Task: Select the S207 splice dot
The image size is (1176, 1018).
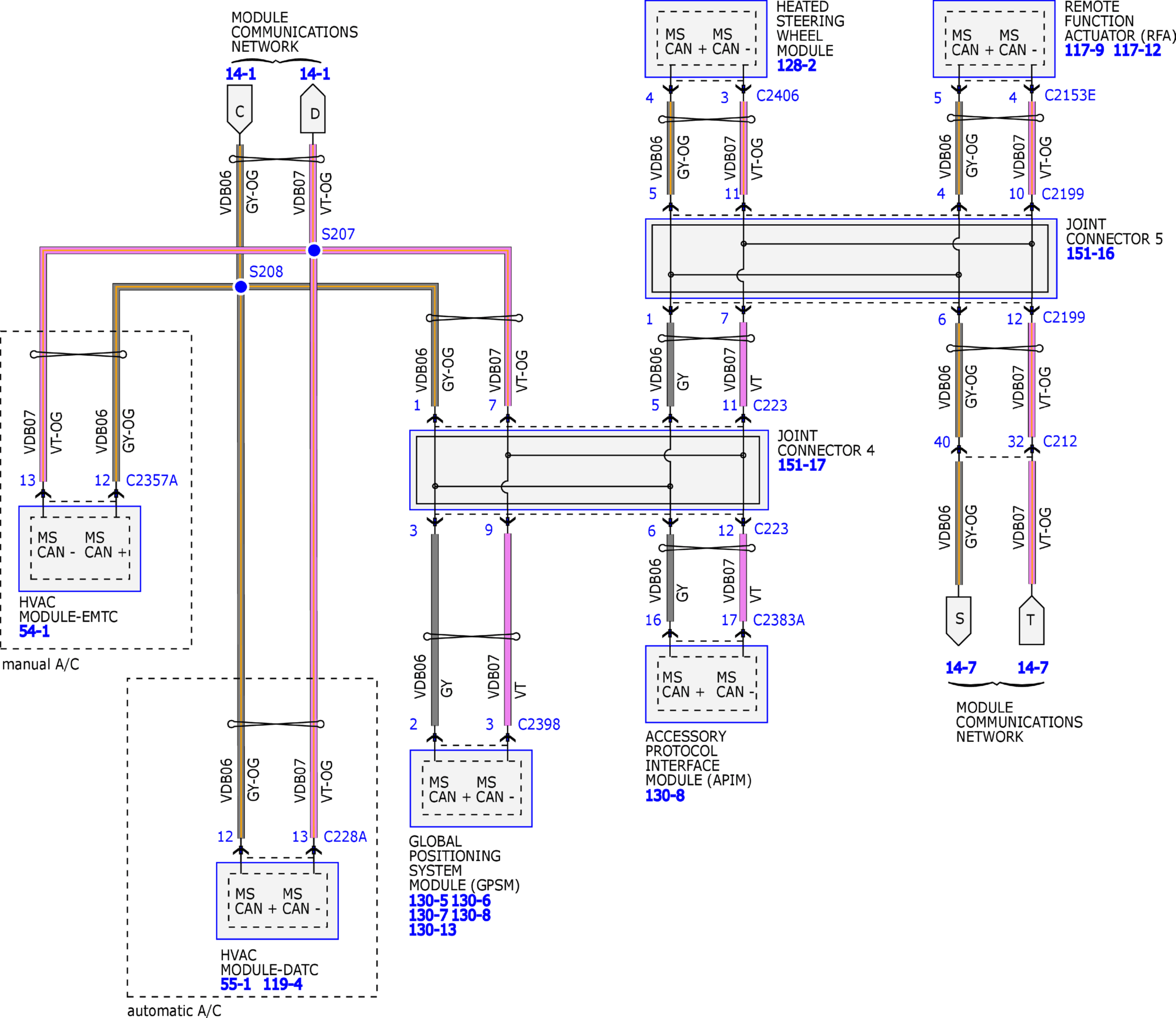Action: [x=314, y=251]
